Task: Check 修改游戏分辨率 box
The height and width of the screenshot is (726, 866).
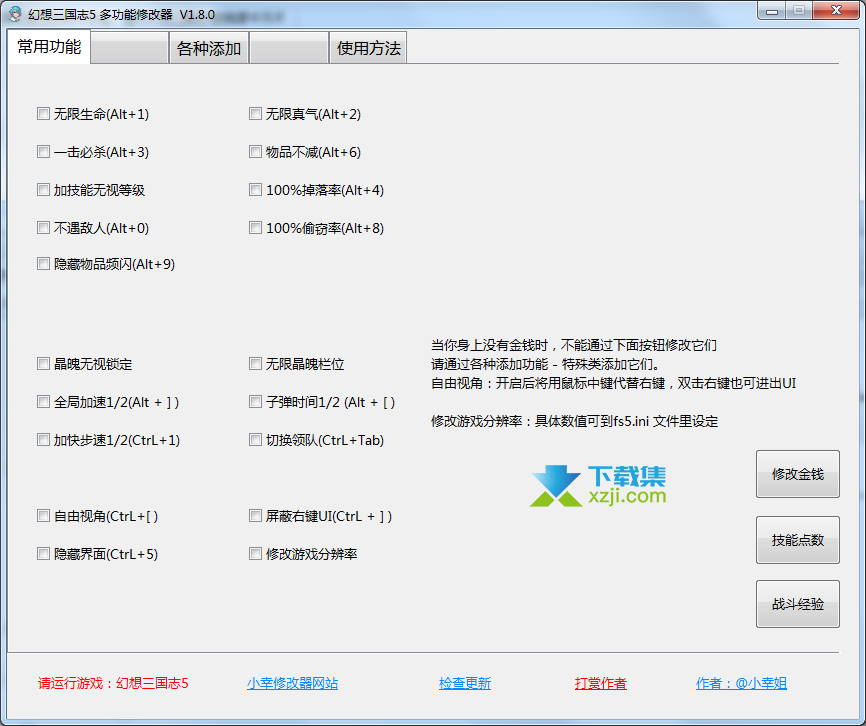Action: [255, 554]
